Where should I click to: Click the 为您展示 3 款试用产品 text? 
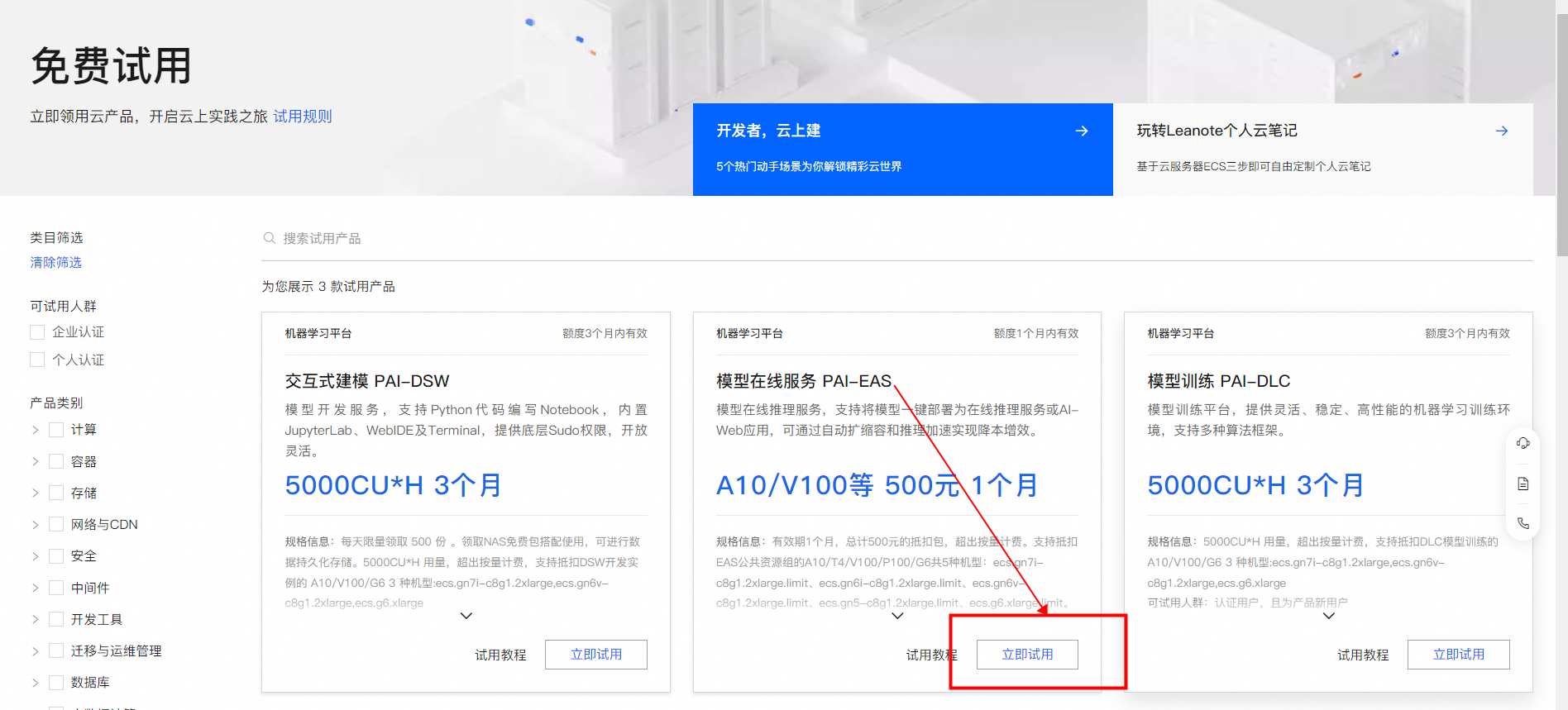click(x=328, y=286)
